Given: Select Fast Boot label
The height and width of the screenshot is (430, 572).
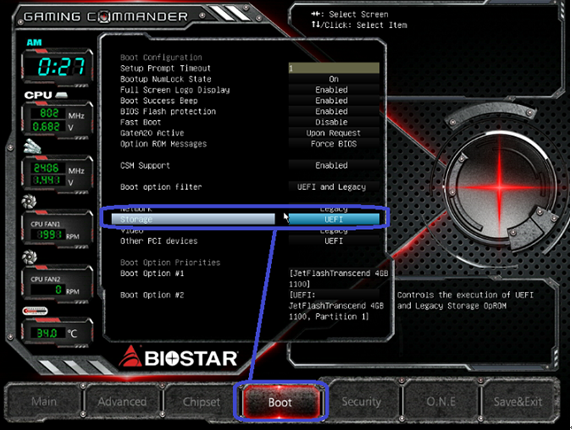Looking at the screenshot, I should tap(140, 122).
